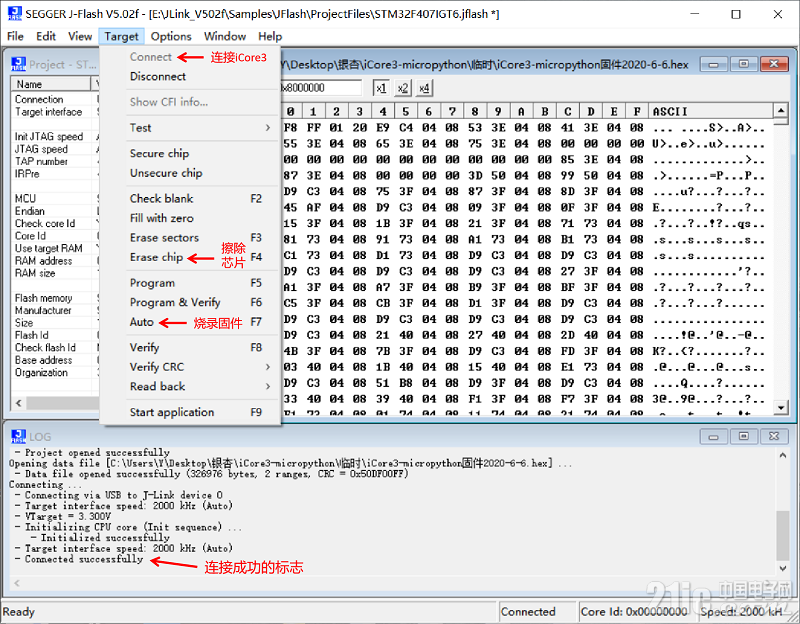The height and width of the screenshot is (624, 800).
Task: Minimize the LOG window
Action: click(x=713, y=436)
